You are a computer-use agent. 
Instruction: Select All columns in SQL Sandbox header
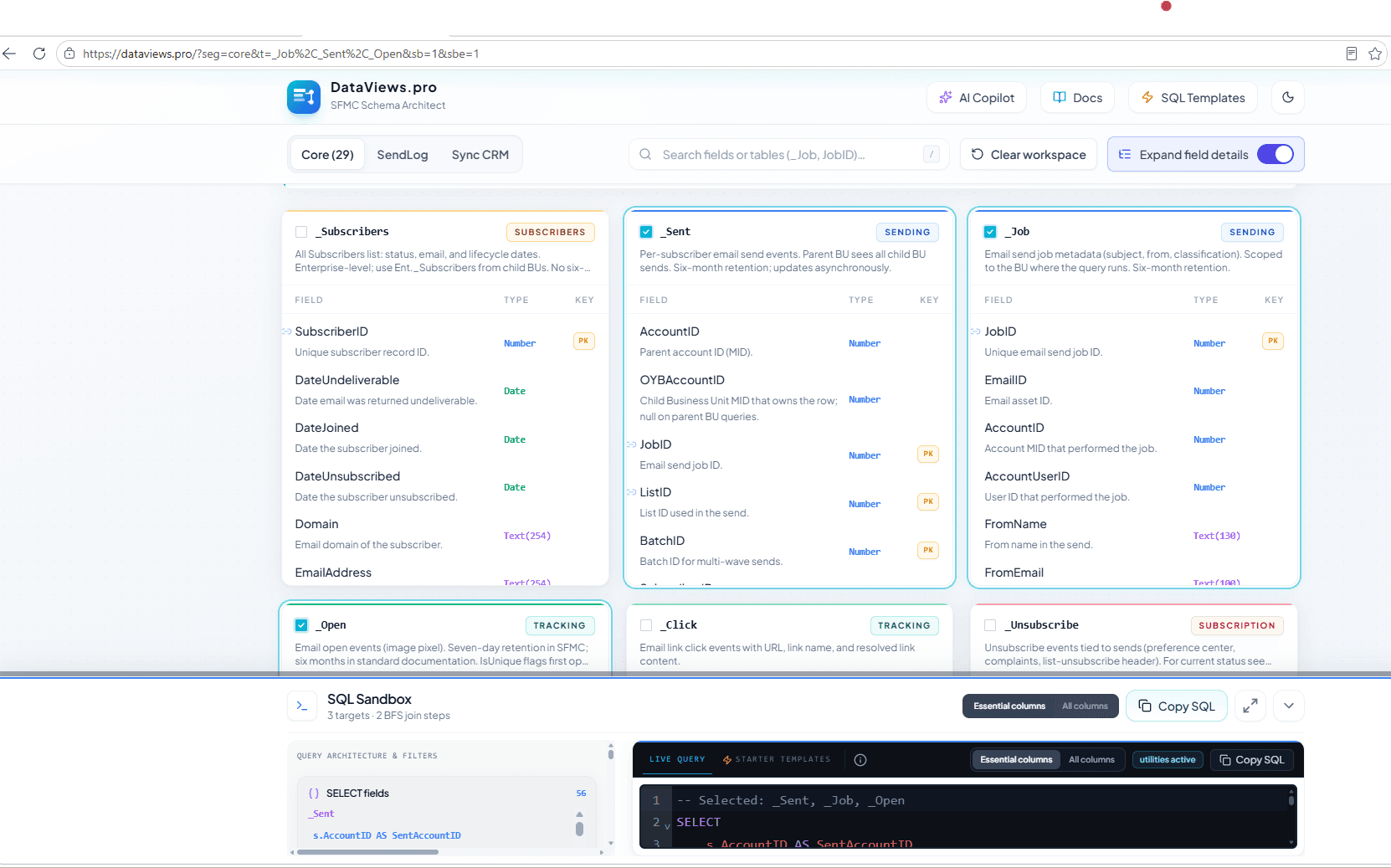(1085, 706)
